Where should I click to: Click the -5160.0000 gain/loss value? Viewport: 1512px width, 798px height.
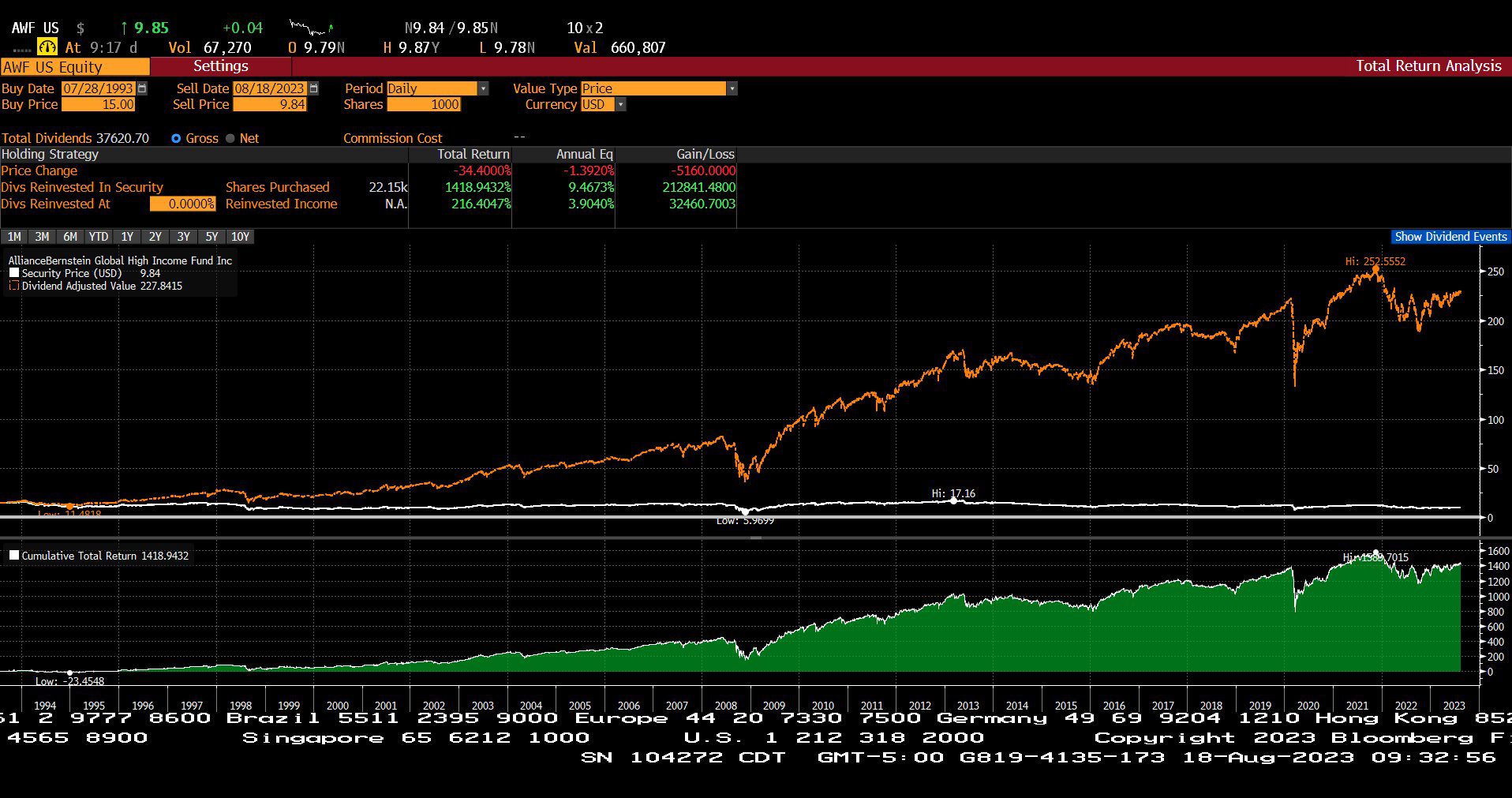704,170
